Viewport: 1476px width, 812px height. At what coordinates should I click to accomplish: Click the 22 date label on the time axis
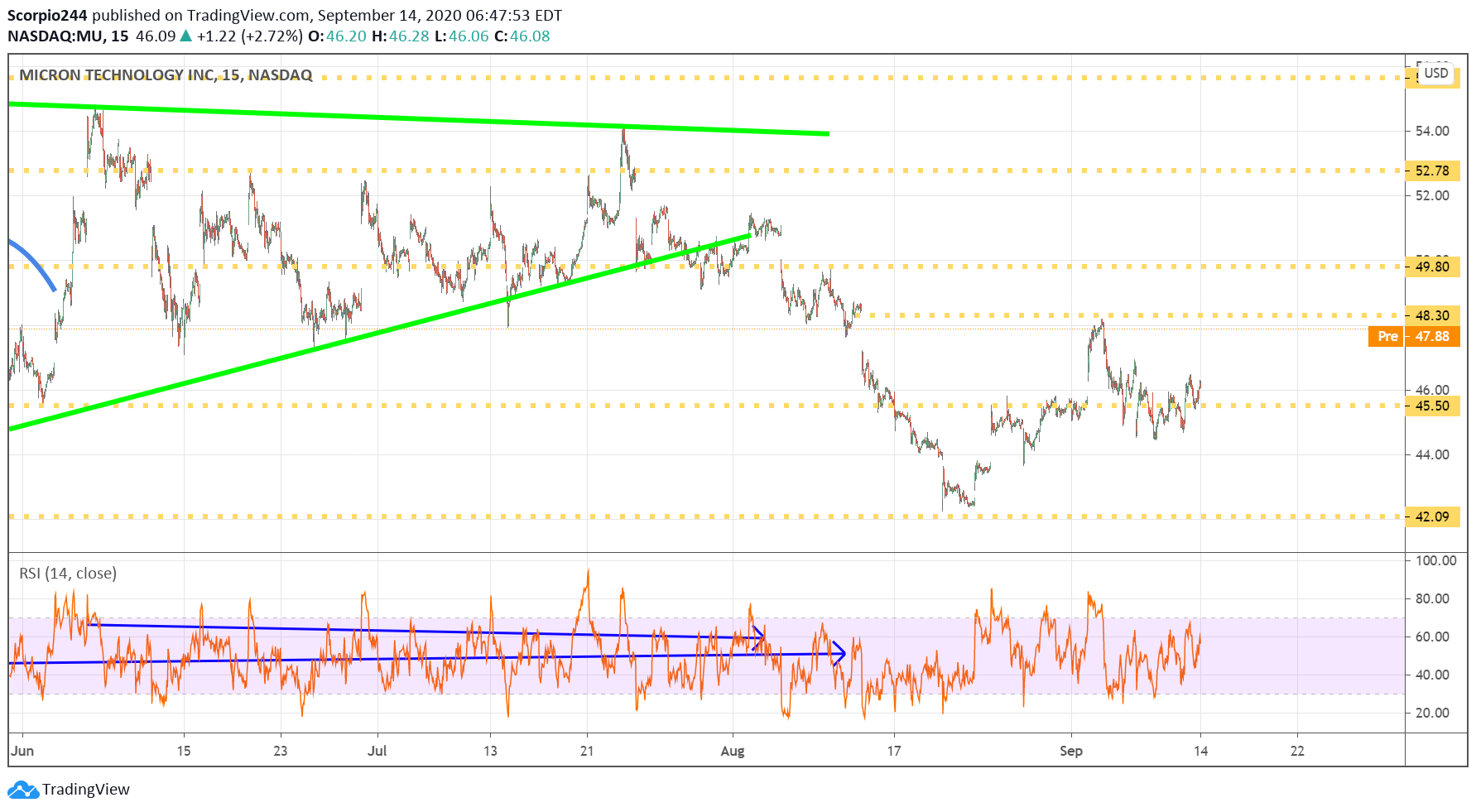pyautogui.click(x=1297, y=751)
